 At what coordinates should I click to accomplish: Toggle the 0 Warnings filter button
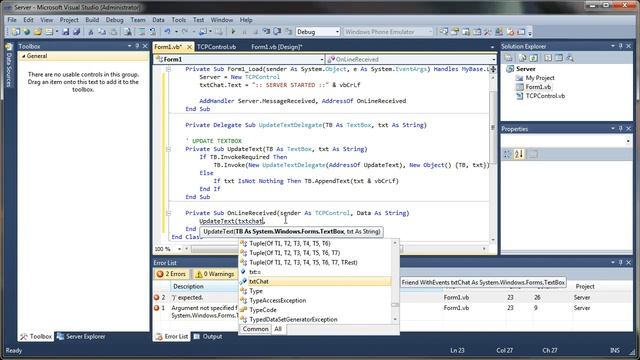click(215, 274)
